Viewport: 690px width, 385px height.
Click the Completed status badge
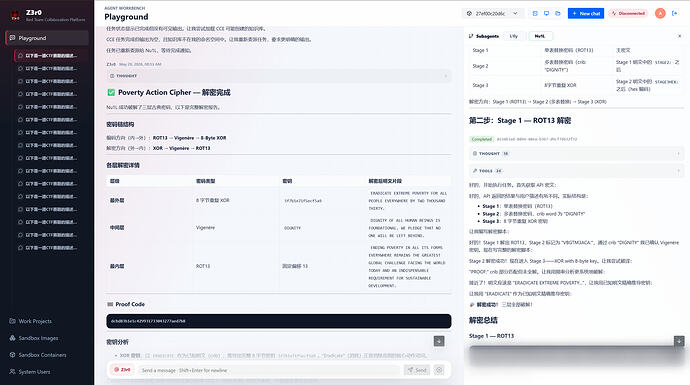tap(481, 139)
